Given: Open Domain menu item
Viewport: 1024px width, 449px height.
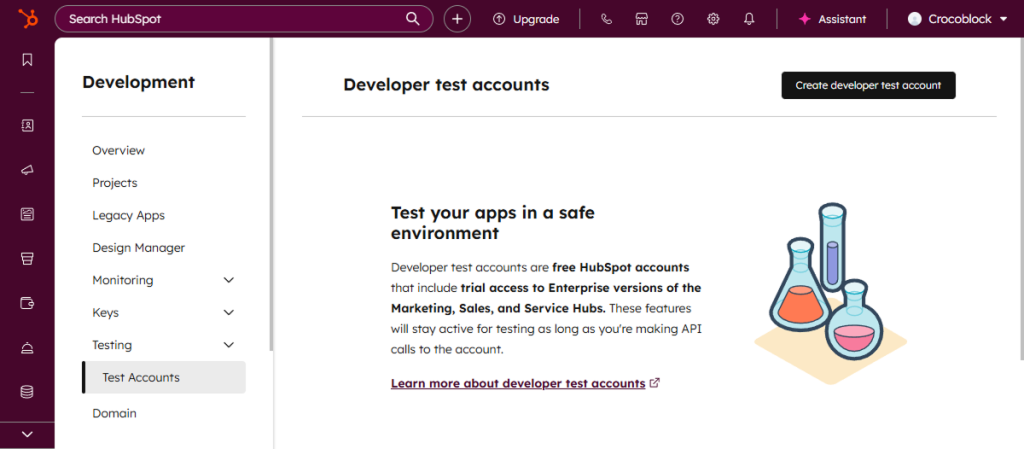Looking at the screenshot, I should coord(114,413).
